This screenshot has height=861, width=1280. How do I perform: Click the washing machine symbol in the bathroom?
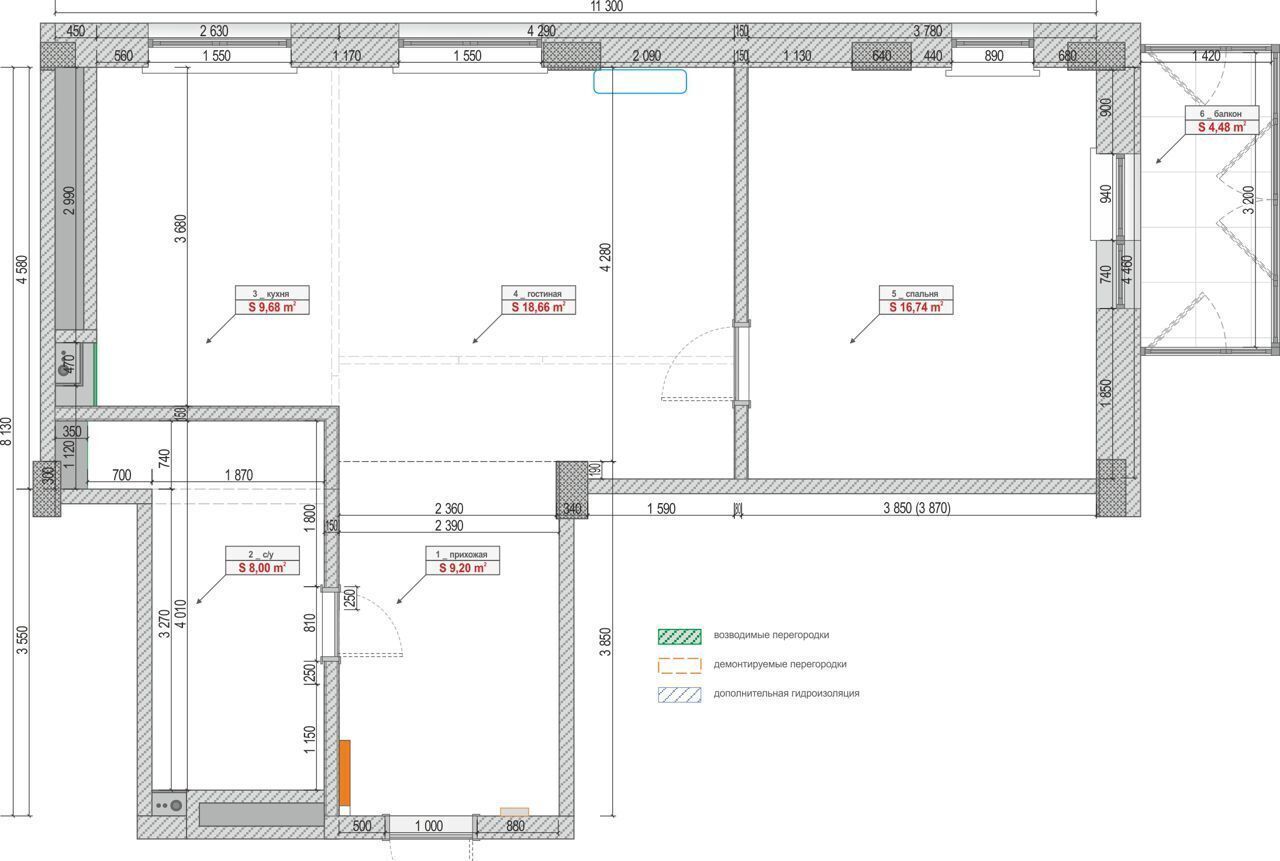click(168, 804)
